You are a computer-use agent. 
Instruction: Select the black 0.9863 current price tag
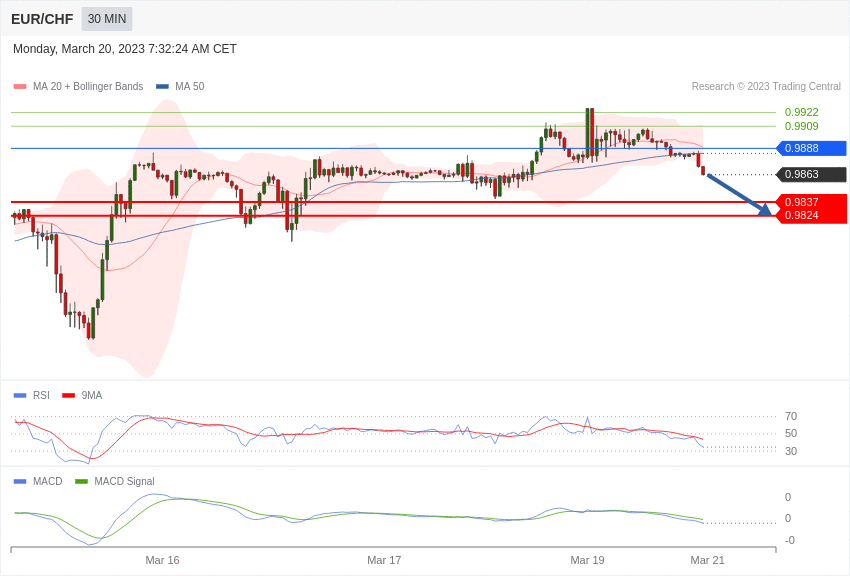point(811,174)
